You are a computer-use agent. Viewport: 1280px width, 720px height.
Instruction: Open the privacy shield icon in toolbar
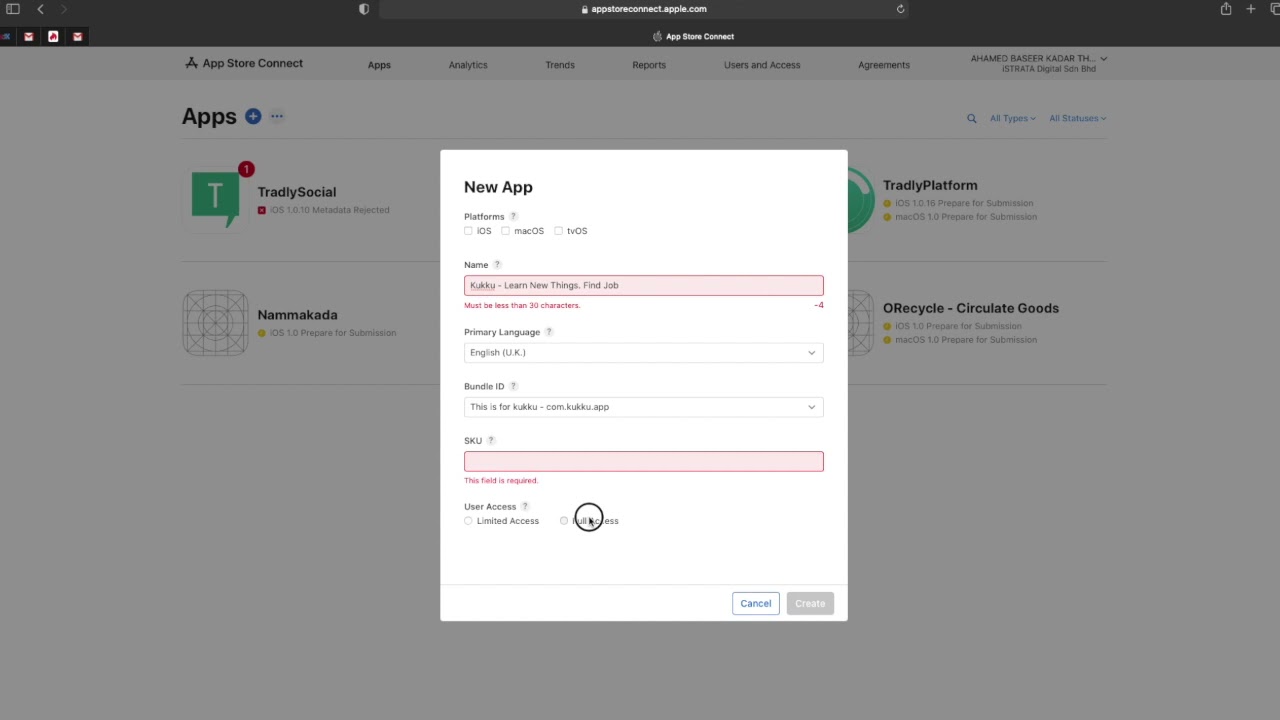pyautogui.click(x=364, y=9)
